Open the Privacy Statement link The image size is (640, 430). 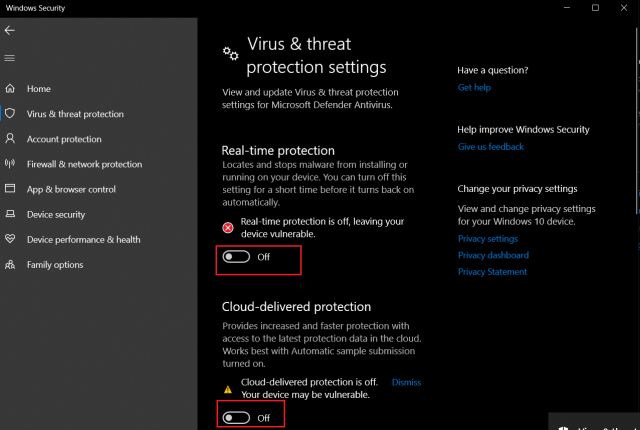pyautogui.click(x=492, y=272)
